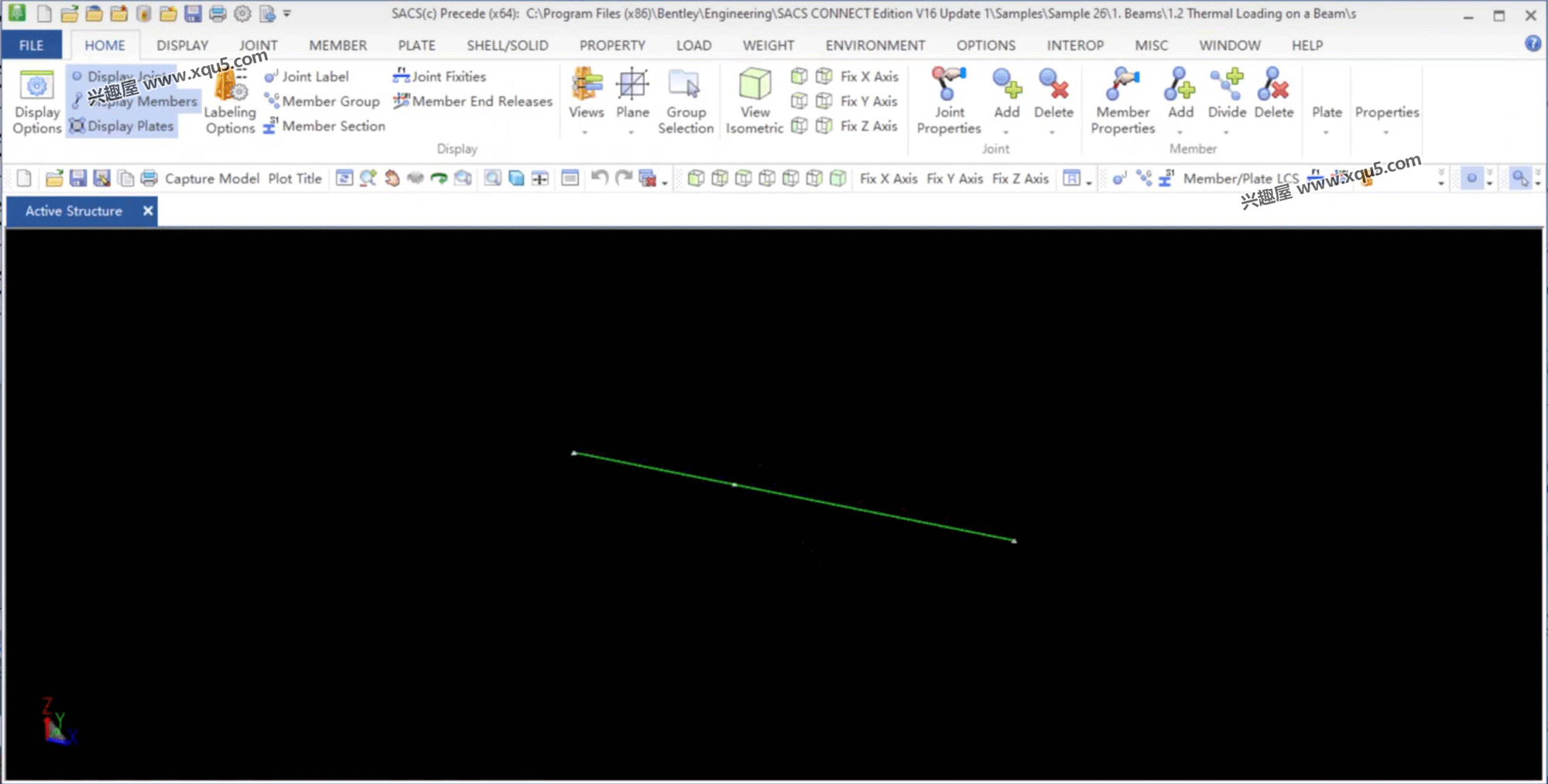
Task: Open the dropdown arrow under joint Delete
Action: (1053, 132)
